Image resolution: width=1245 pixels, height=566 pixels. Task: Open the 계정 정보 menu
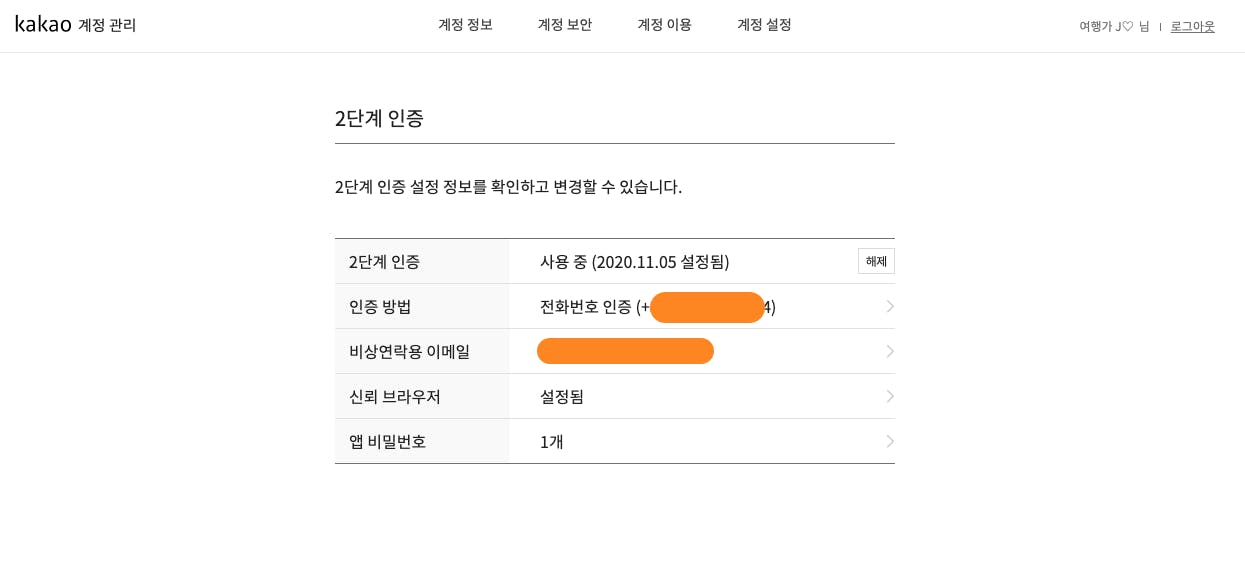465,25
